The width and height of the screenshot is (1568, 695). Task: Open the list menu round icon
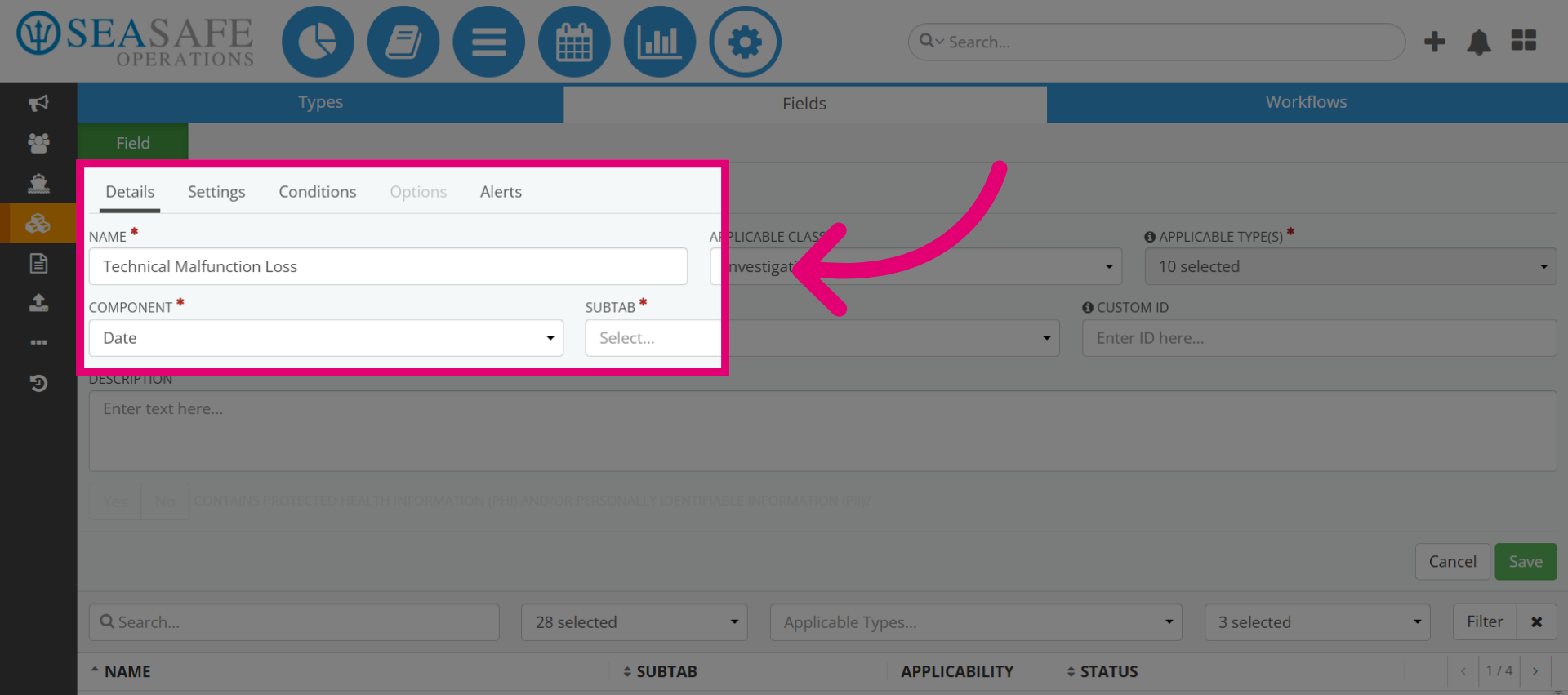488,42
